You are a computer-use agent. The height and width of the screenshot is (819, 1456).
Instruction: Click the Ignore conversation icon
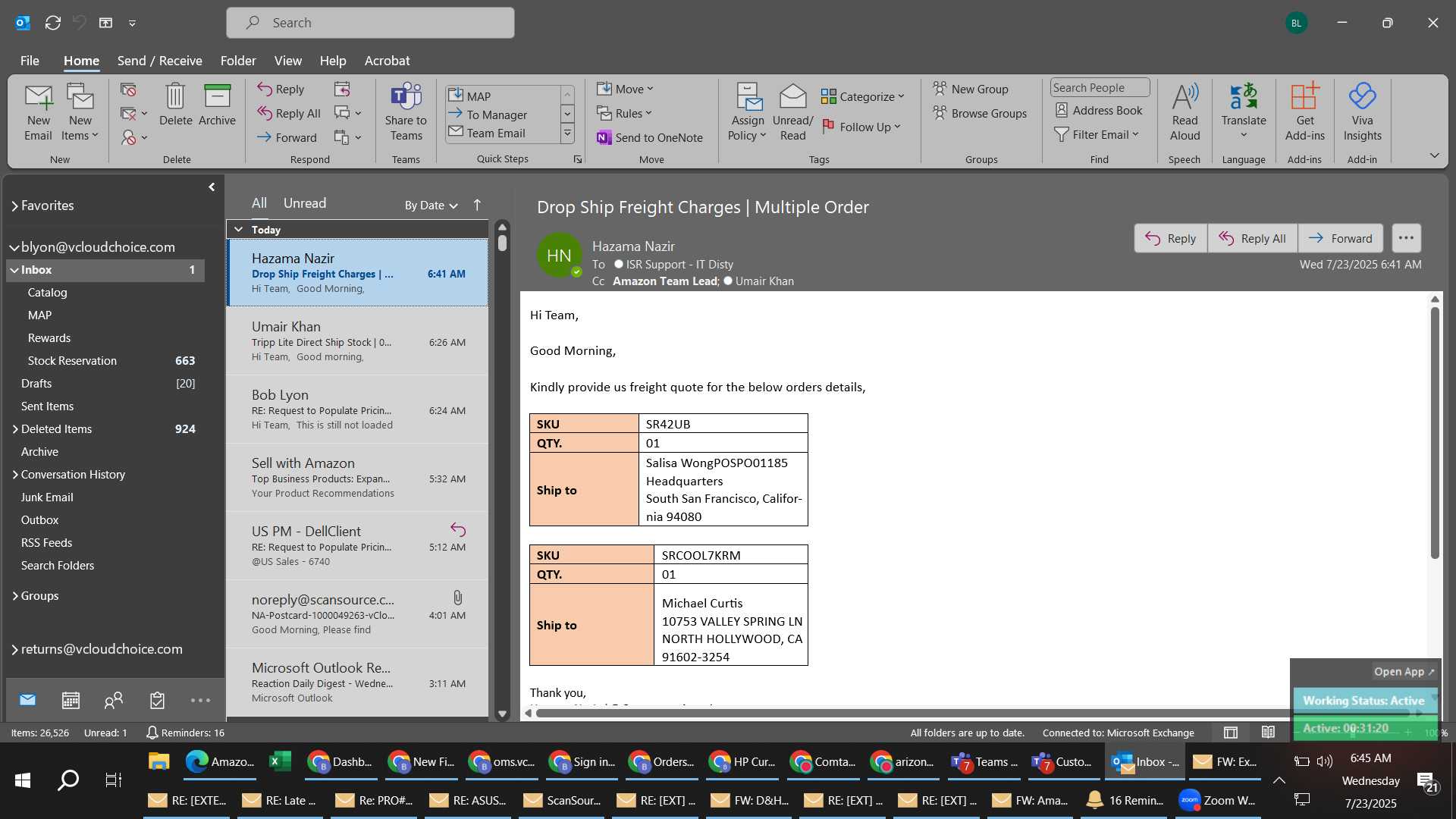point(128,90)
